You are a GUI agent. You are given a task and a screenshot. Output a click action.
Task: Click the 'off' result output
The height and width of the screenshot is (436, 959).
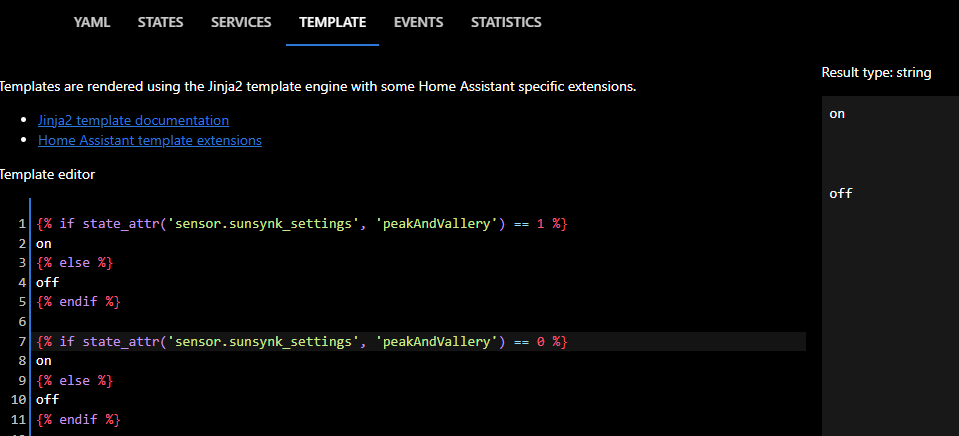(841, 194)
